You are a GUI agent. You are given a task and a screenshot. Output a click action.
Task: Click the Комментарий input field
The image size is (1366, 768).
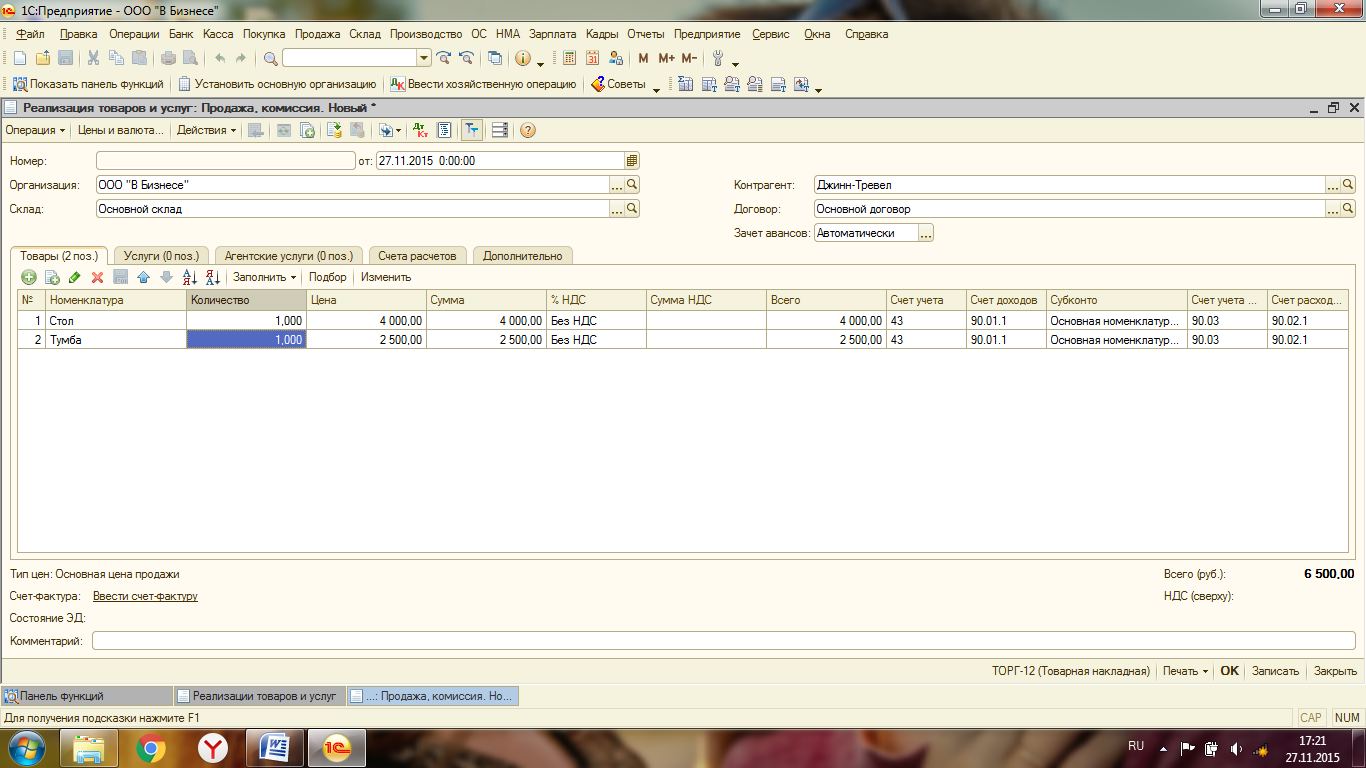pos(724,641)
